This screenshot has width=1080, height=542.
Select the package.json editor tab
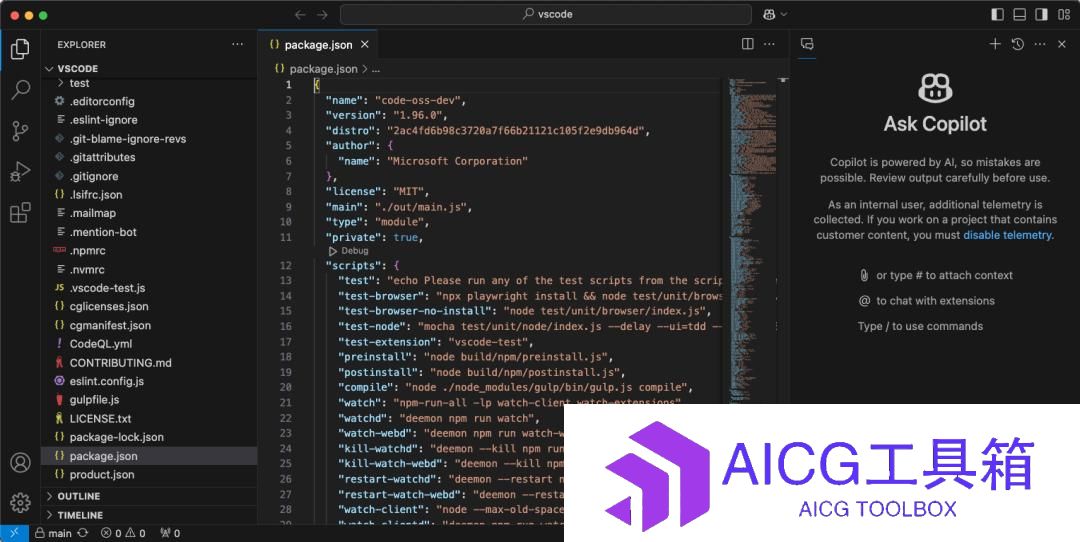pos(318,45)
